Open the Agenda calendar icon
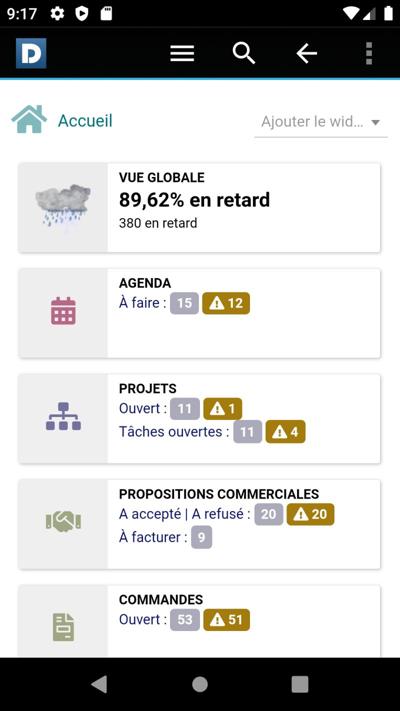The width and height of the screenshot is (400, 711). pos(63,311)
